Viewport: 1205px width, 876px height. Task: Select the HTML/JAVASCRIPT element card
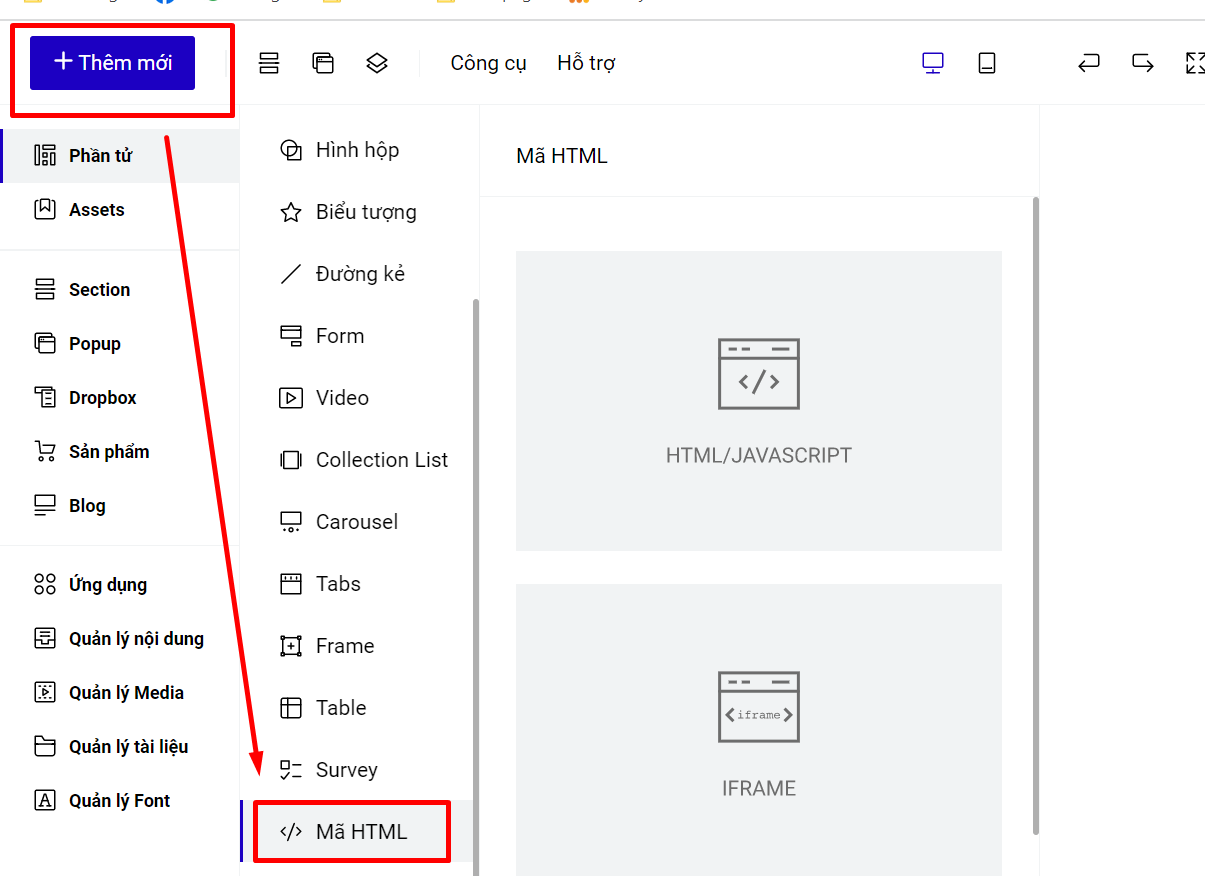point(759,401)
